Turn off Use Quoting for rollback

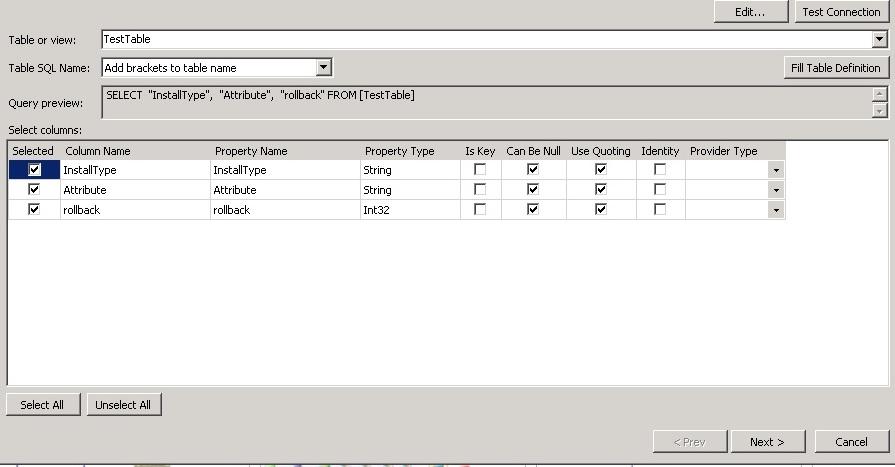[x=600, y=209]
